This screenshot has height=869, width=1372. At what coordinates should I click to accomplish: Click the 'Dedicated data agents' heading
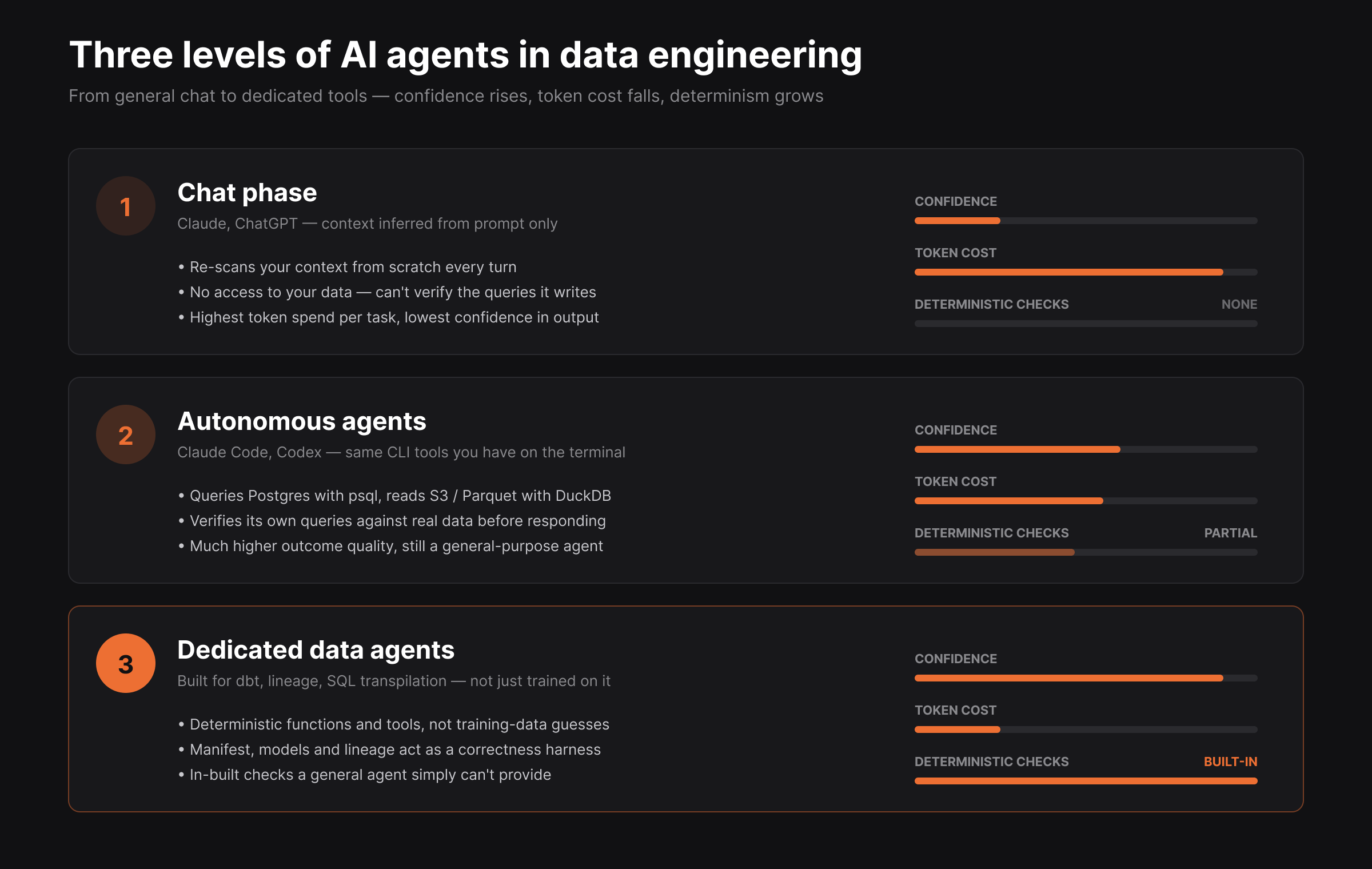pyautogui.click(x=316, y=650)
